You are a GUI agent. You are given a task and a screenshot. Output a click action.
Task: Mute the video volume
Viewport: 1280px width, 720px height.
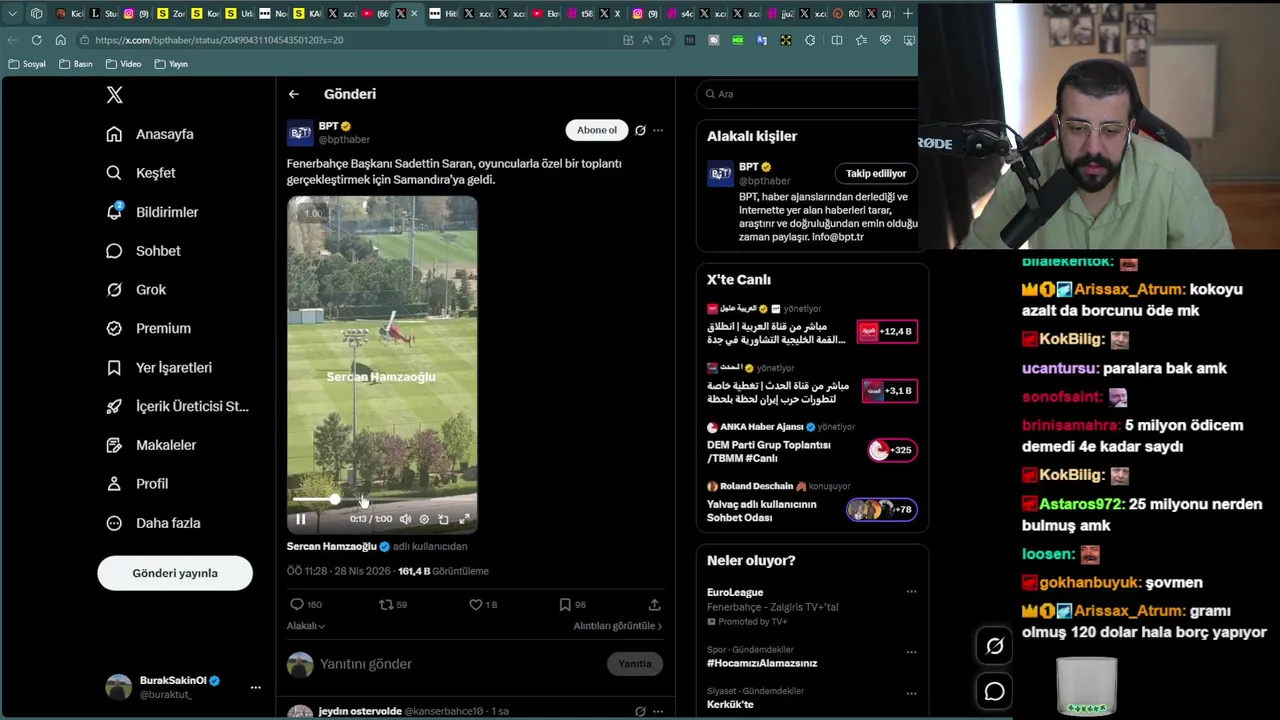coord(405,519)
